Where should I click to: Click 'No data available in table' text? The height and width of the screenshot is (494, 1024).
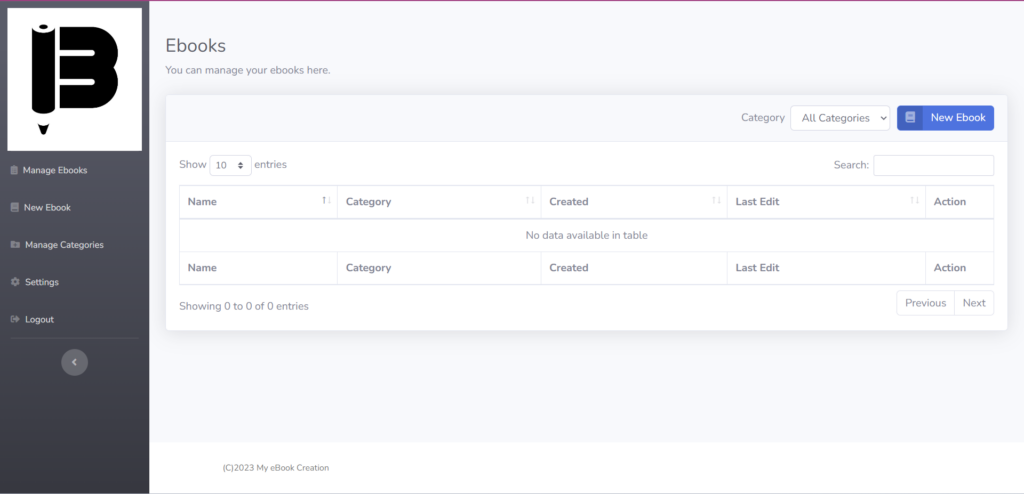tap(586, 235)
